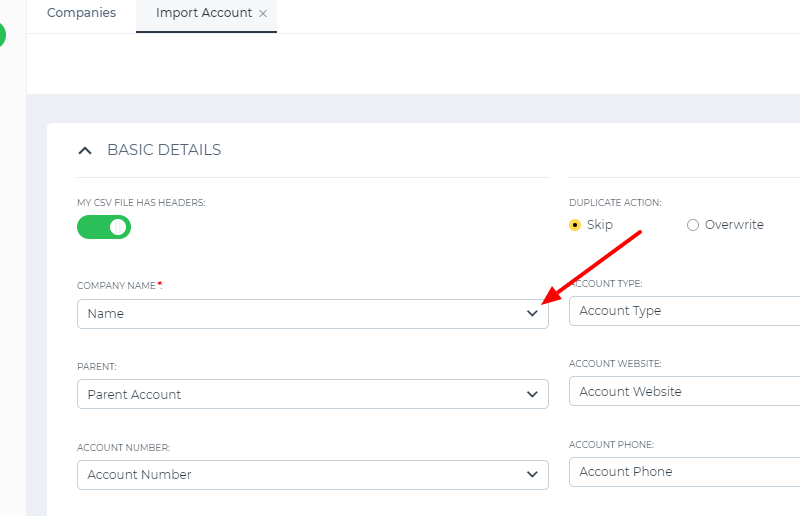800x516 pixels.
Task: Click the Name text in Company Name field
Action: click(x=106, y=313)
